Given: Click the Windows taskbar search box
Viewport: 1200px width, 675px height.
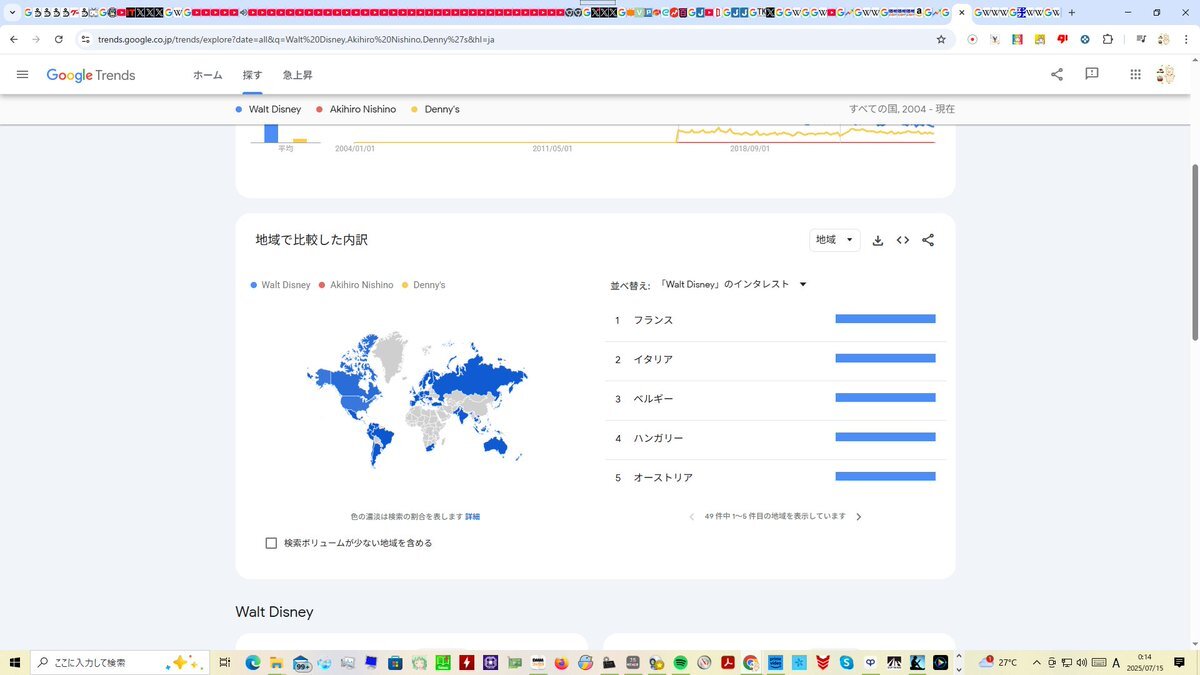Looking at the screenshot, I should (x=121, y=662).
